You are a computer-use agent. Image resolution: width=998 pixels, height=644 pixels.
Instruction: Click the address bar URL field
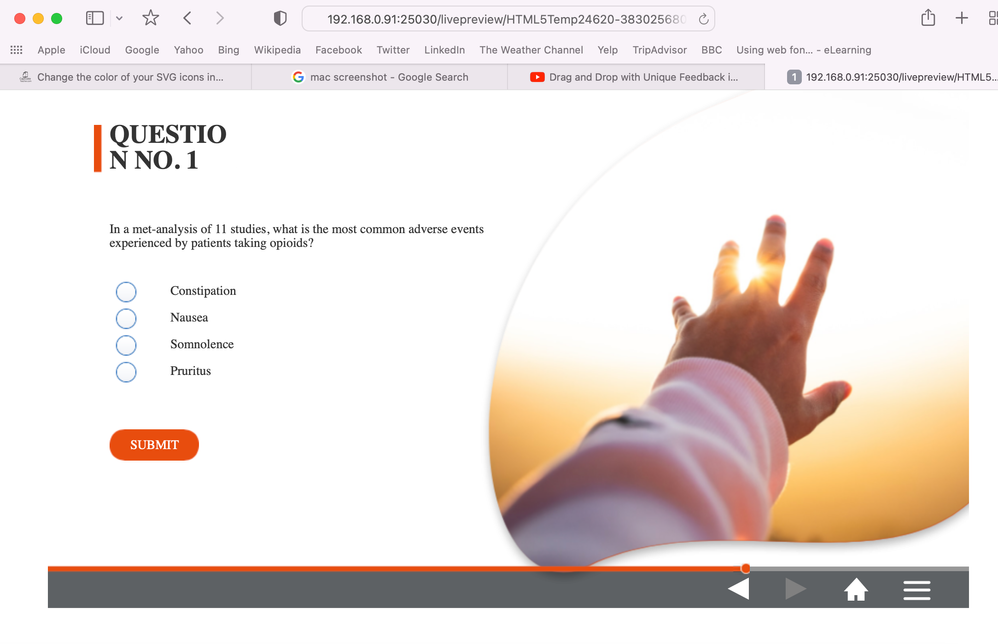coord(500,17)
